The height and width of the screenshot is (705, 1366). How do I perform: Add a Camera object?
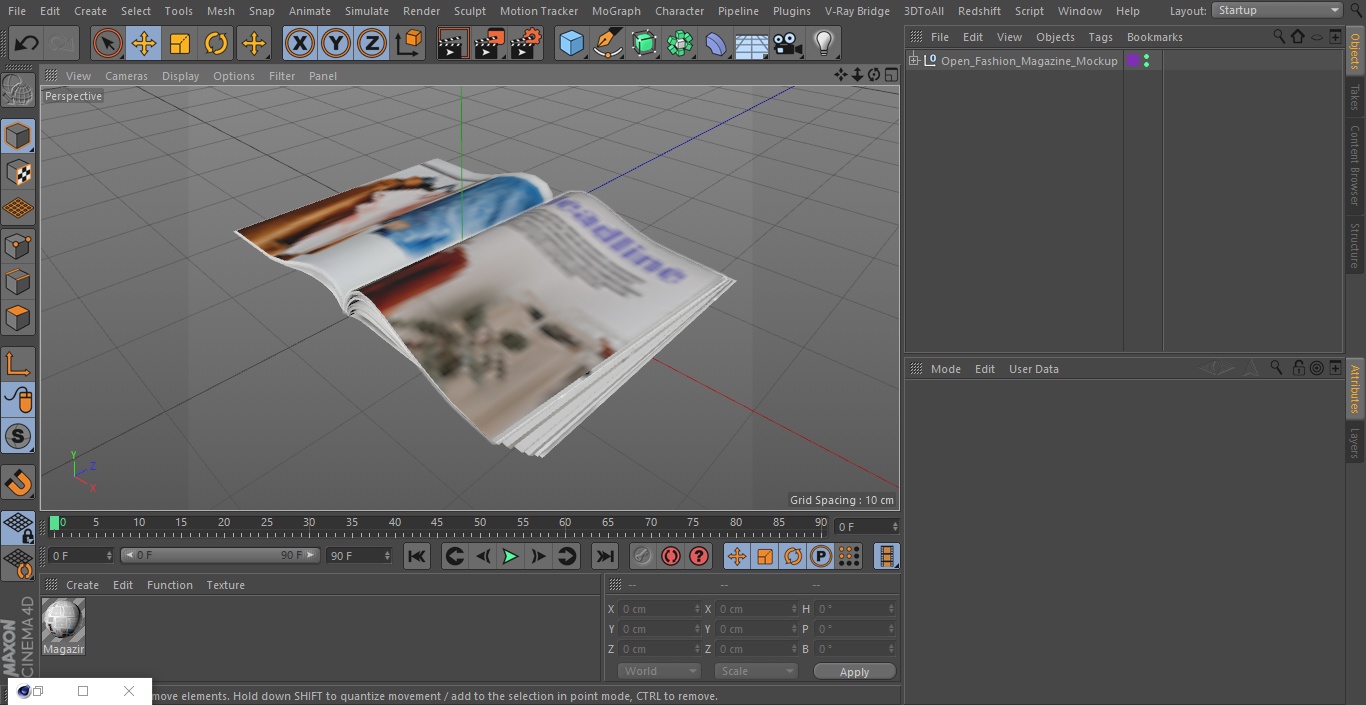pos(787,43)
